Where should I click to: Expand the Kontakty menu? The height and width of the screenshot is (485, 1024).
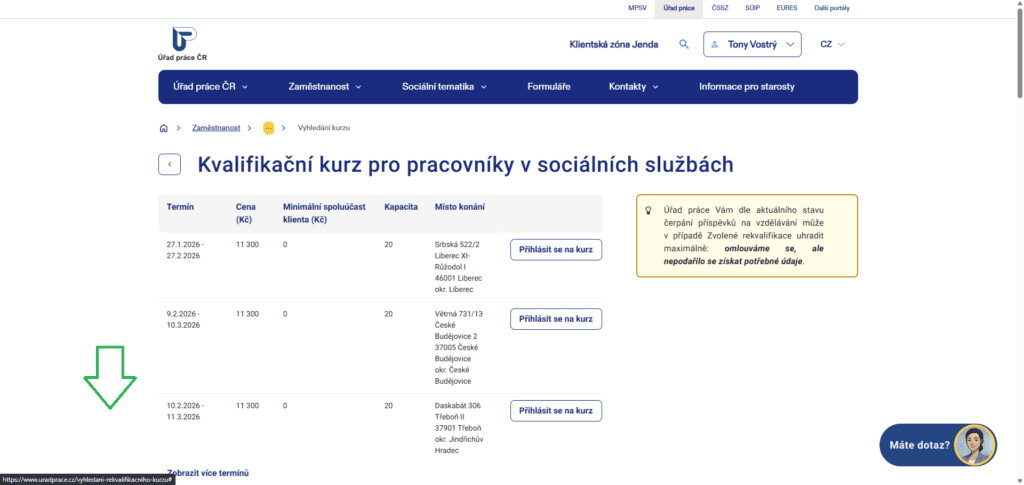[x=633, y=87]
